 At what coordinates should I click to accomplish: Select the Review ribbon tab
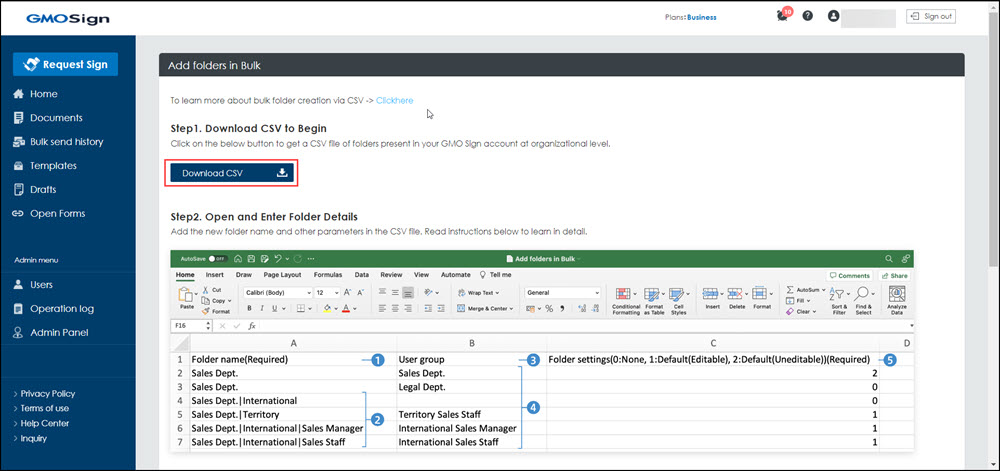(x=391, y=275)
